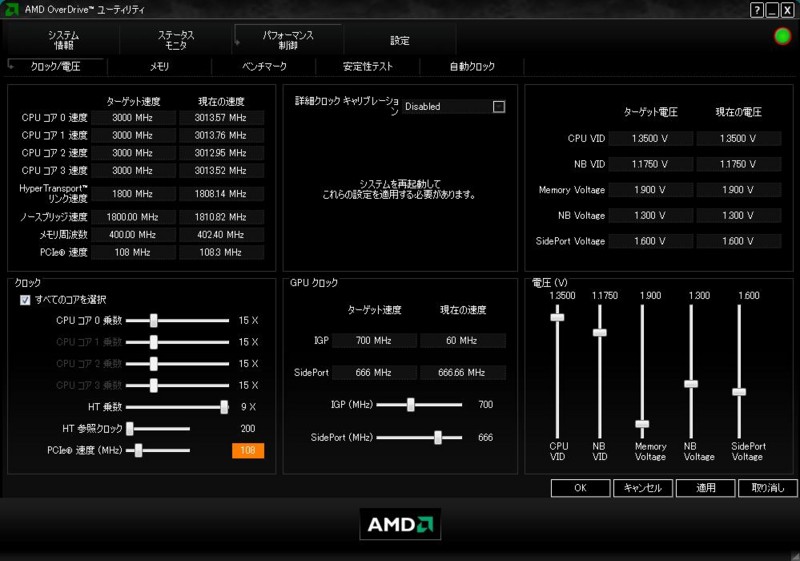Click the 適用 button

click(x=706, y=488)
